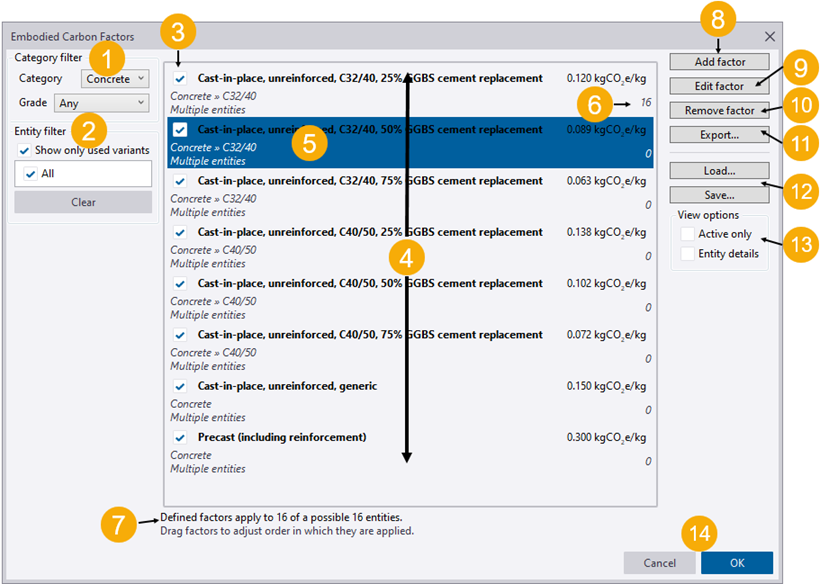The height and width of the screenshot is (584, 820).
Task: Open the Category dropdown showing Concrete
Action: pyautogui.click(x=114, y=78)
